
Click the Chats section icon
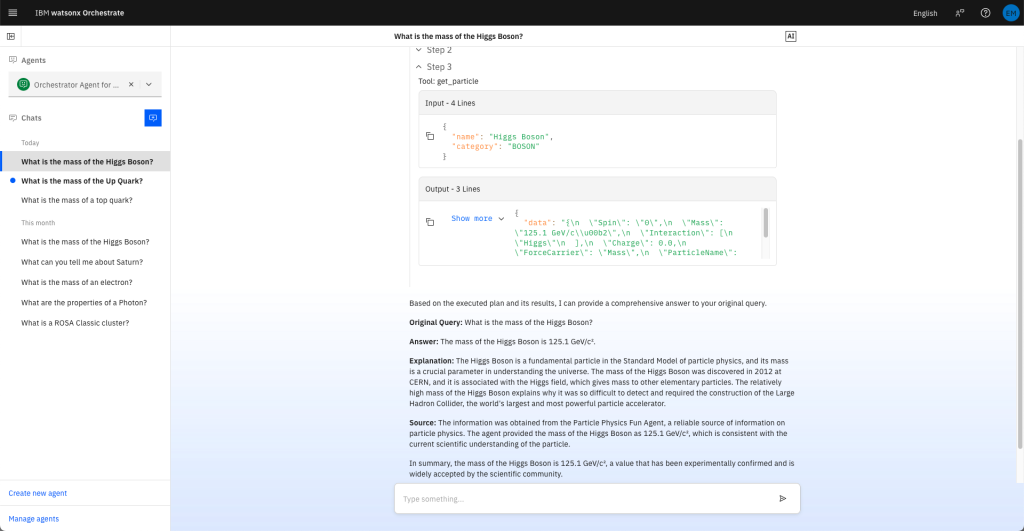(x=12, y=118)
